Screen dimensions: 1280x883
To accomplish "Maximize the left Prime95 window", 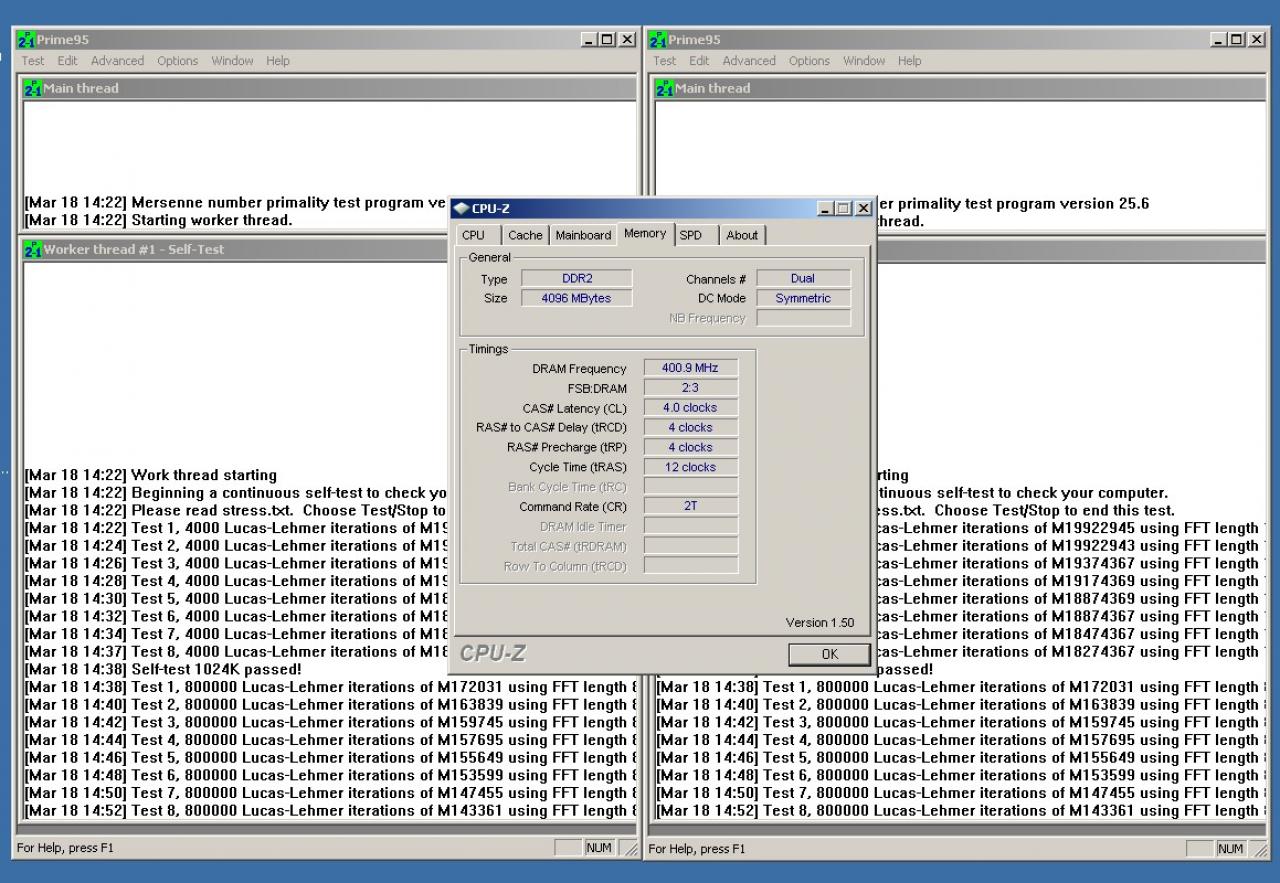I will point(606,40).
